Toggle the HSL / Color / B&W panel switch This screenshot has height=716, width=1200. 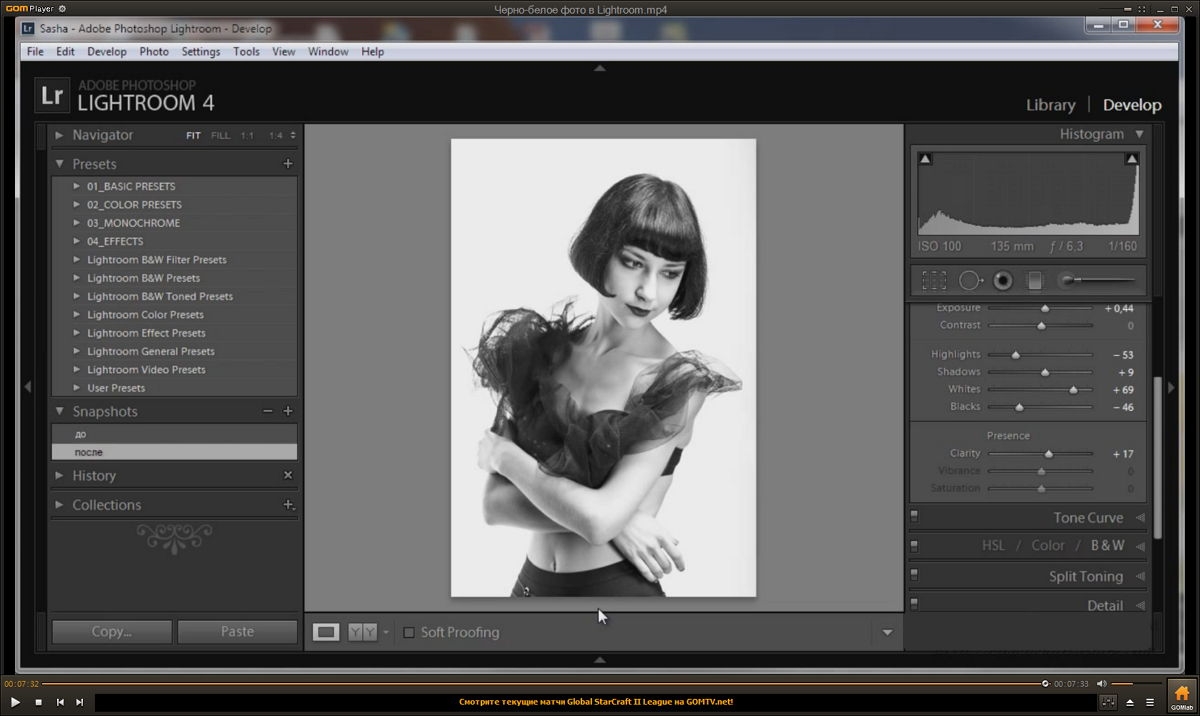(914, 545)
